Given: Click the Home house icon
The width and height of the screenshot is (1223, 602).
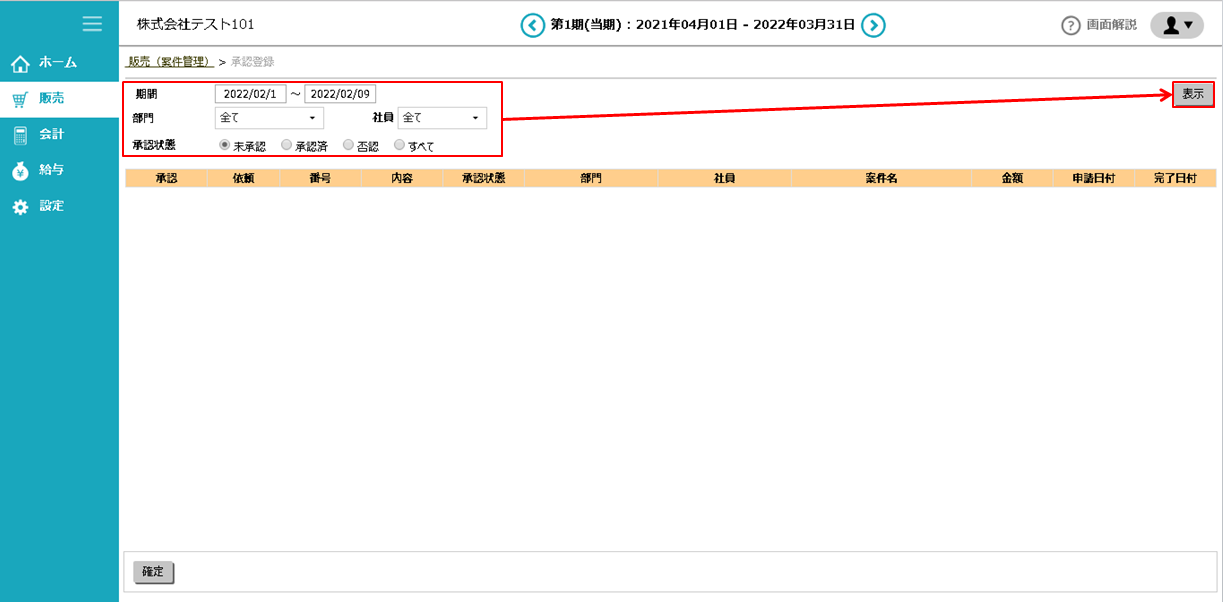Looking at the screenshot, I should 20,64.
